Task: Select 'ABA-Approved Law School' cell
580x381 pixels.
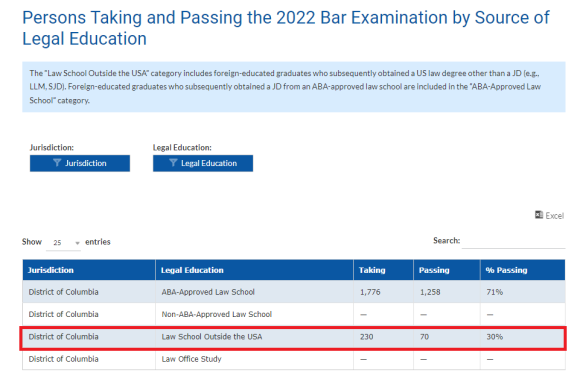Action: pos(254,292)
